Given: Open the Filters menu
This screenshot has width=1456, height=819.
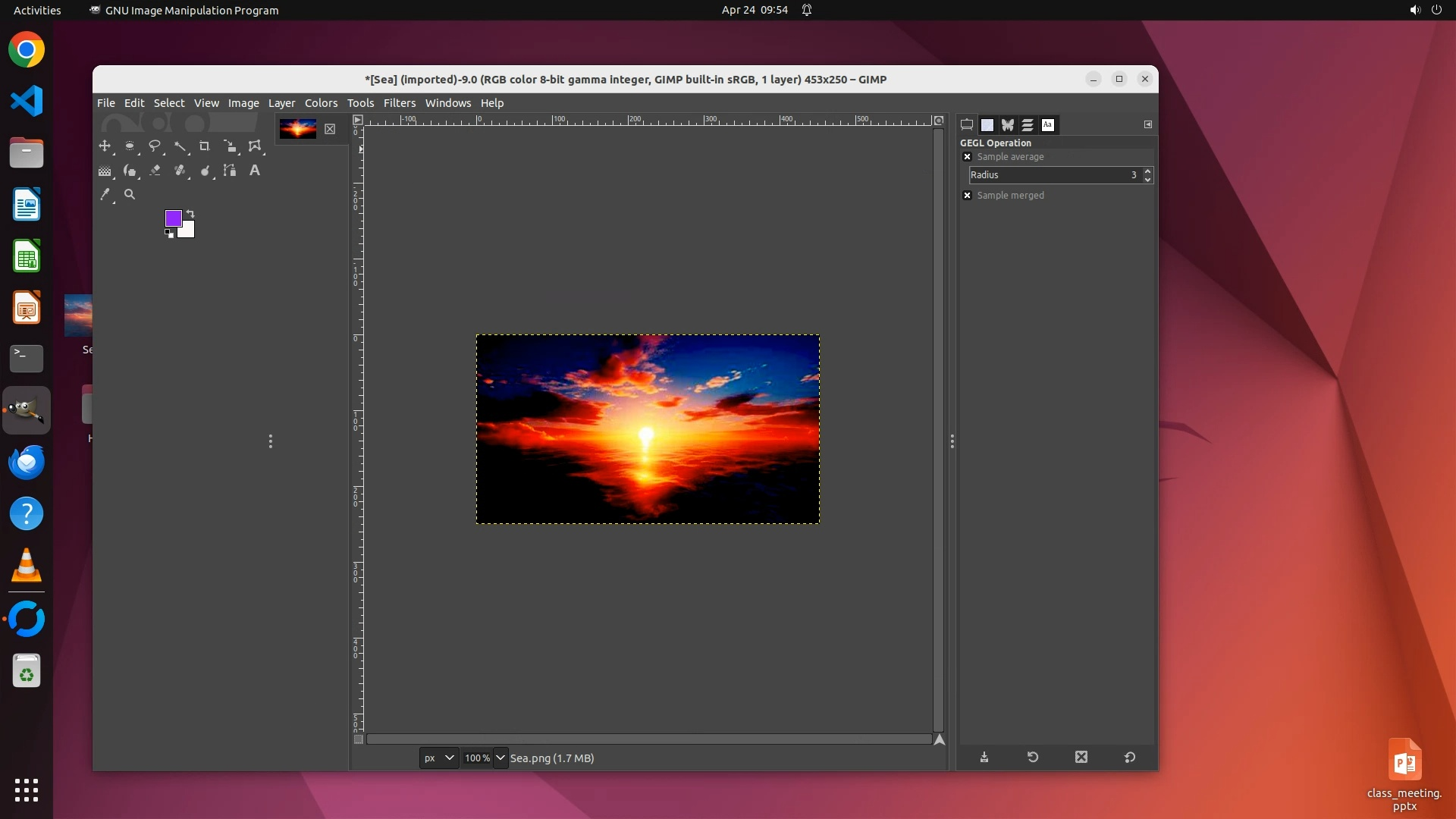Looking at the screenshot, I should pos(399,103).
